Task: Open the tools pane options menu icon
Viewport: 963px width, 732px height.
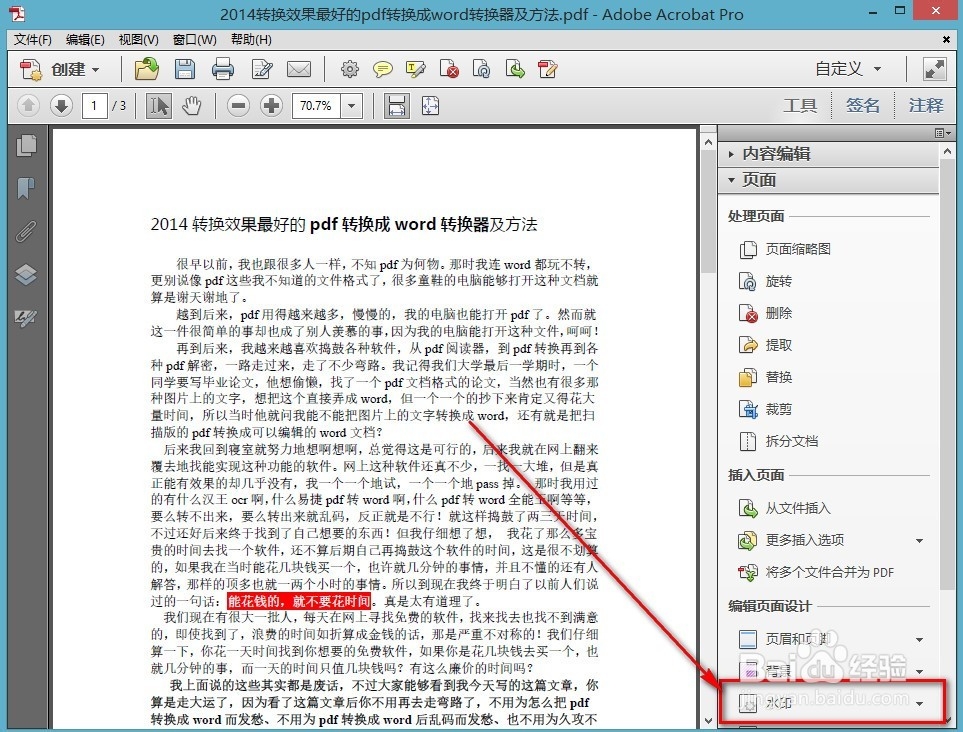Action: (943, 133)
